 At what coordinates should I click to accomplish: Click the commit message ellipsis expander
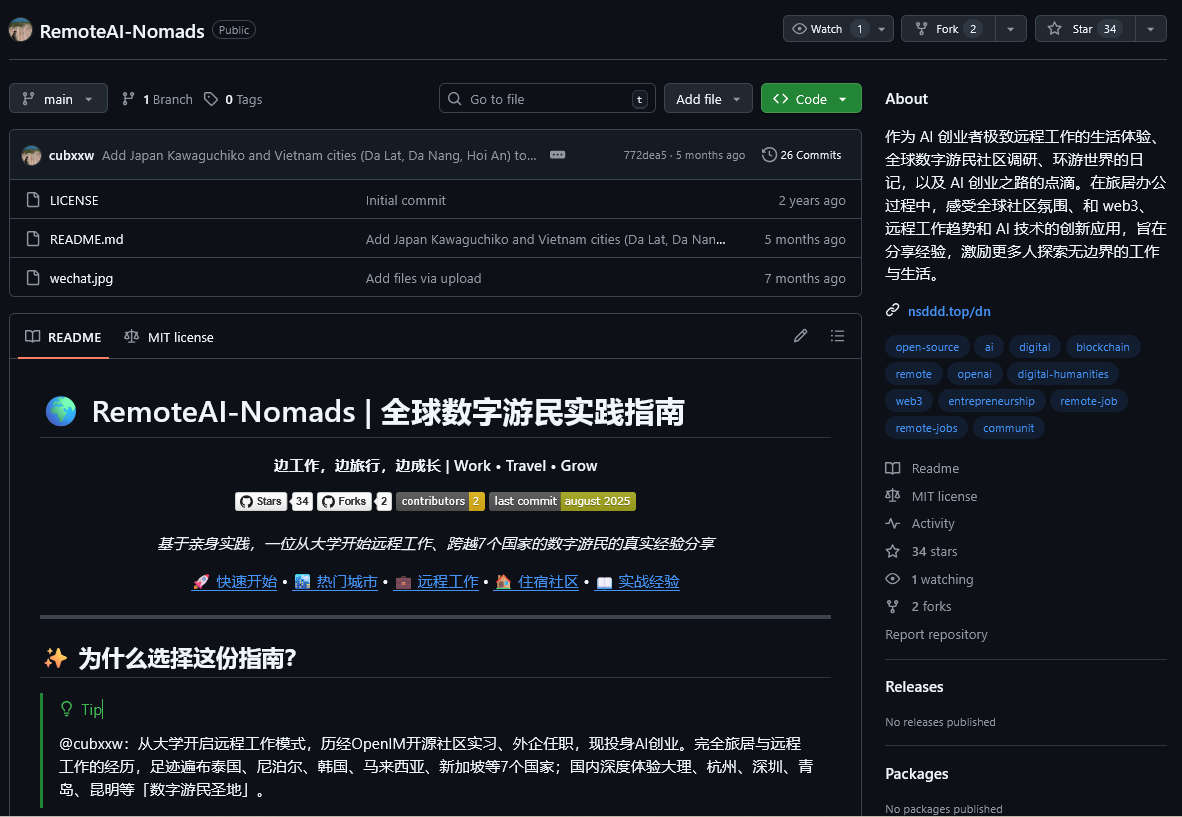pyautogui.click(x=558, y=155)
